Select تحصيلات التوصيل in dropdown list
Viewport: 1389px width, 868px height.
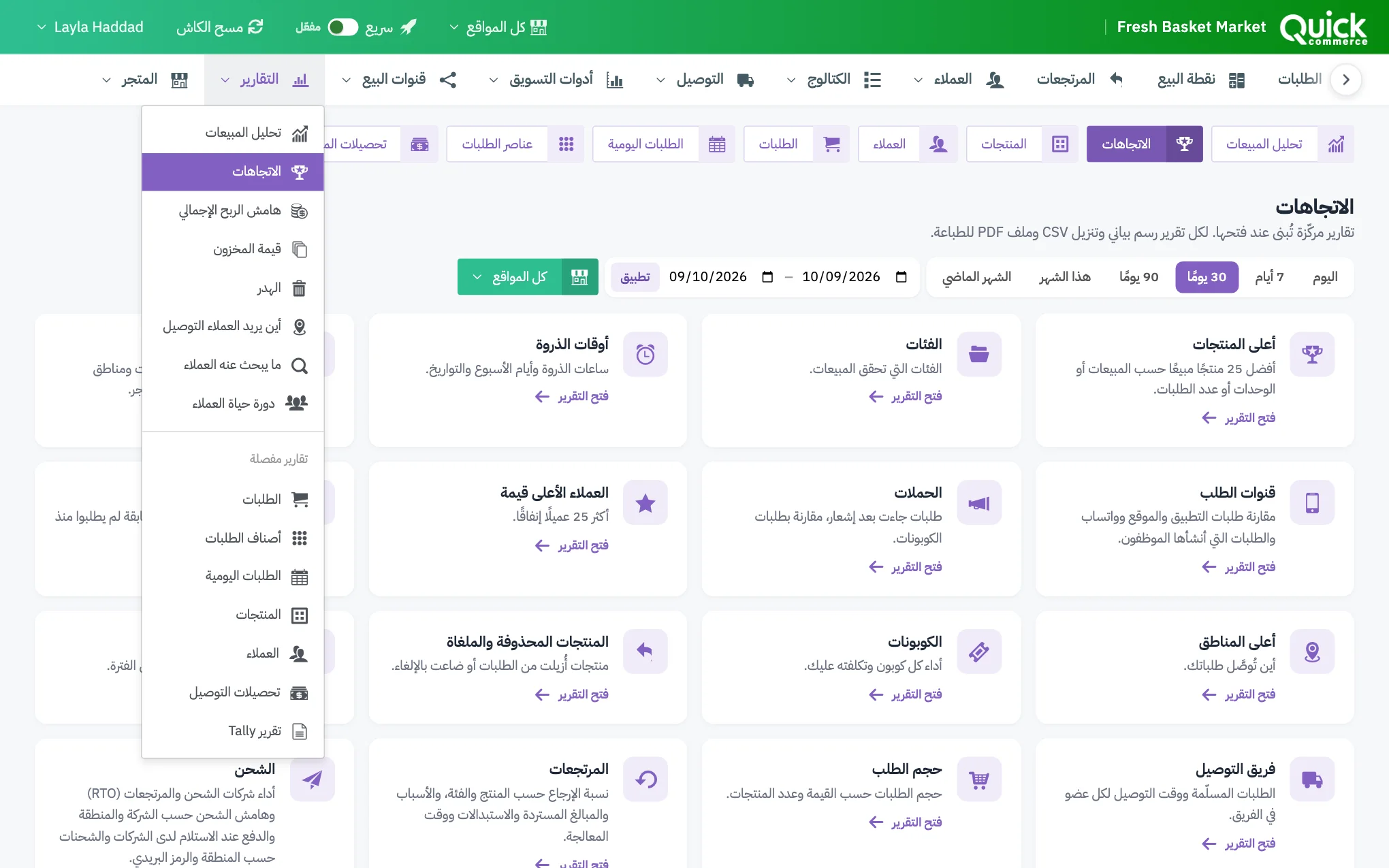click(x=233, y=692)
